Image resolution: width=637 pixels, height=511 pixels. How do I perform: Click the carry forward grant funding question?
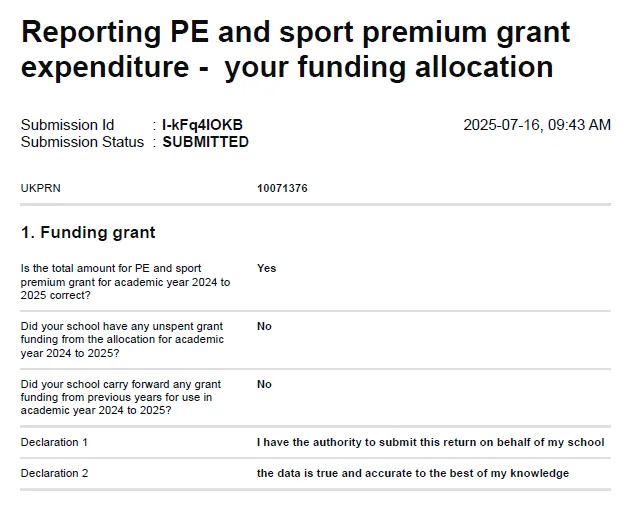click(121, 397)
